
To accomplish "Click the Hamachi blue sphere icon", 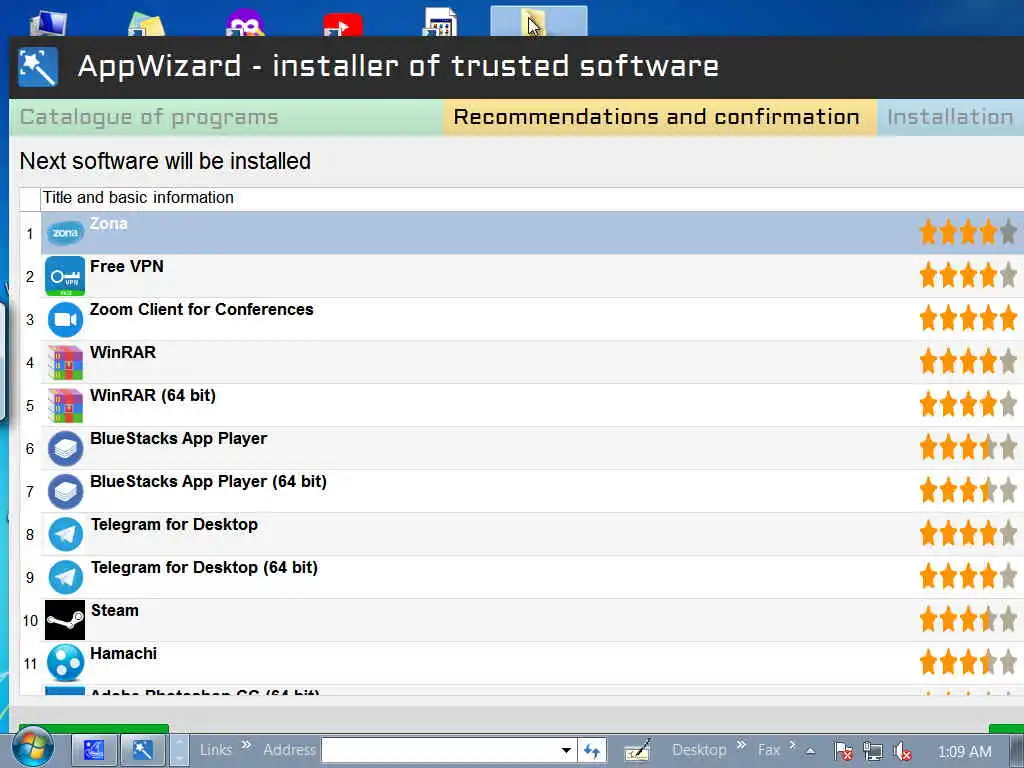I will pos(65,662).
